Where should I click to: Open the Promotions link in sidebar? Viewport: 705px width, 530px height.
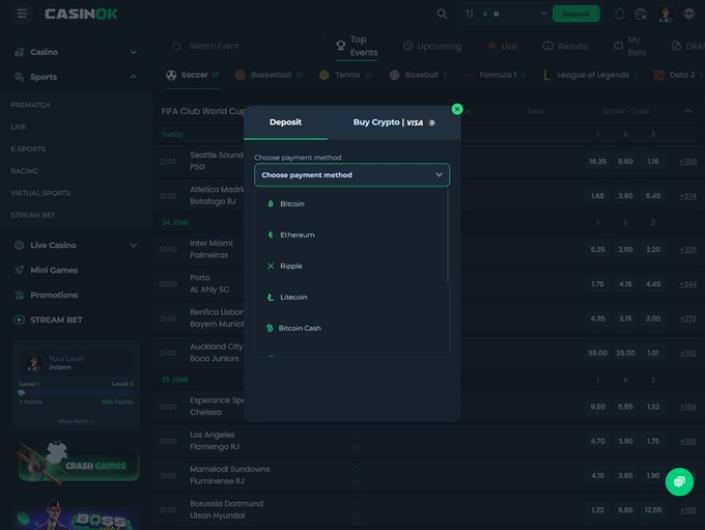click(54, 295)
